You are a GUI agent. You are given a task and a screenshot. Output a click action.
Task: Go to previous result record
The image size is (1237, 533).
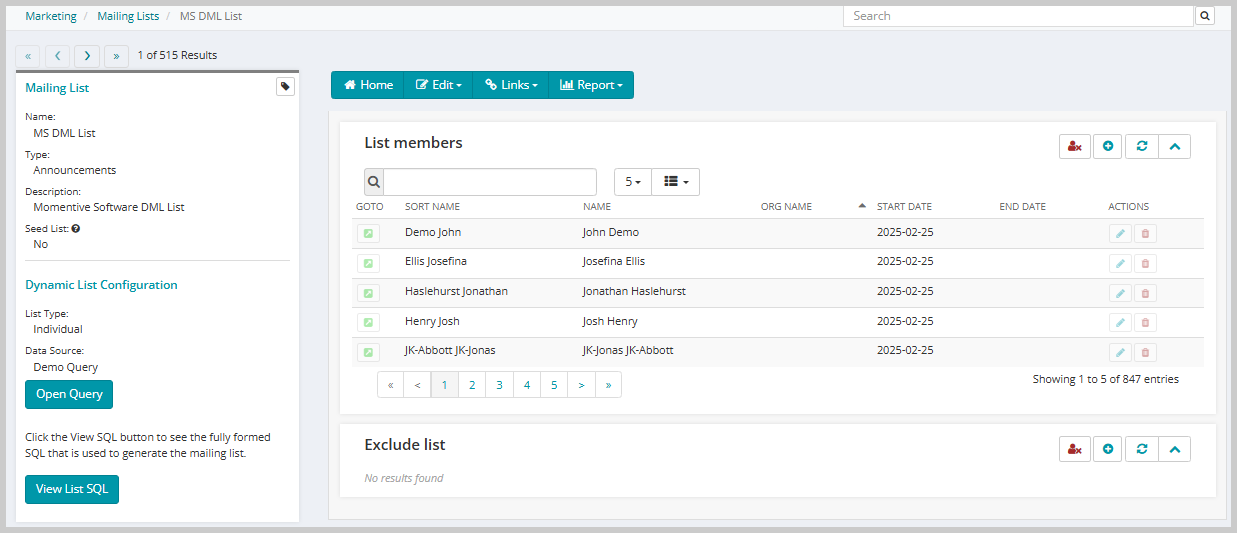(58, 56)
